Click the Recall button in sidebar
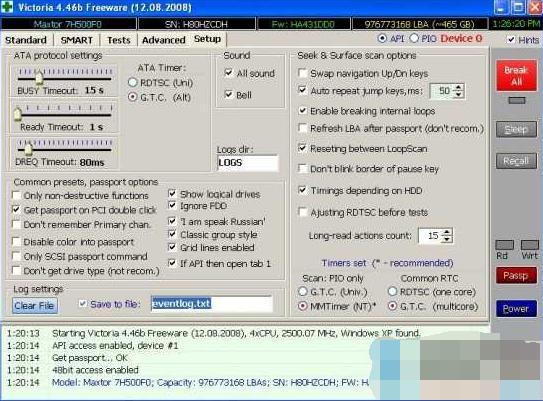Screen dimensions: 543x401 click(516, 161)
